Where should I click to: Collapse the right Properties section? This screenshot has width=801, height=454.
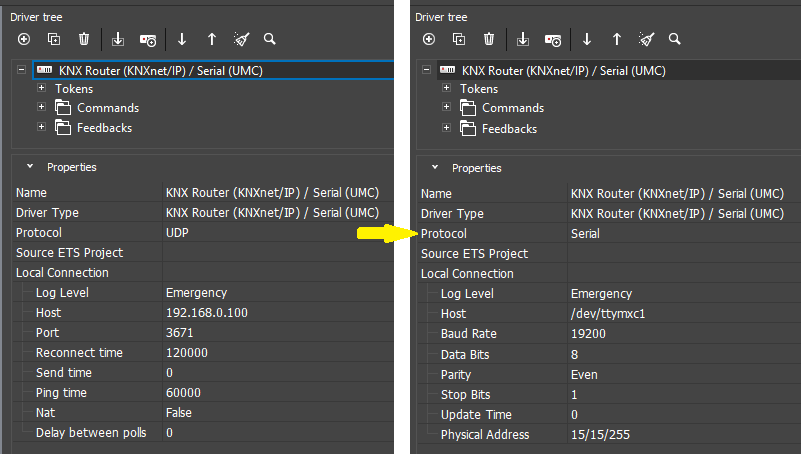pos(435,168)
